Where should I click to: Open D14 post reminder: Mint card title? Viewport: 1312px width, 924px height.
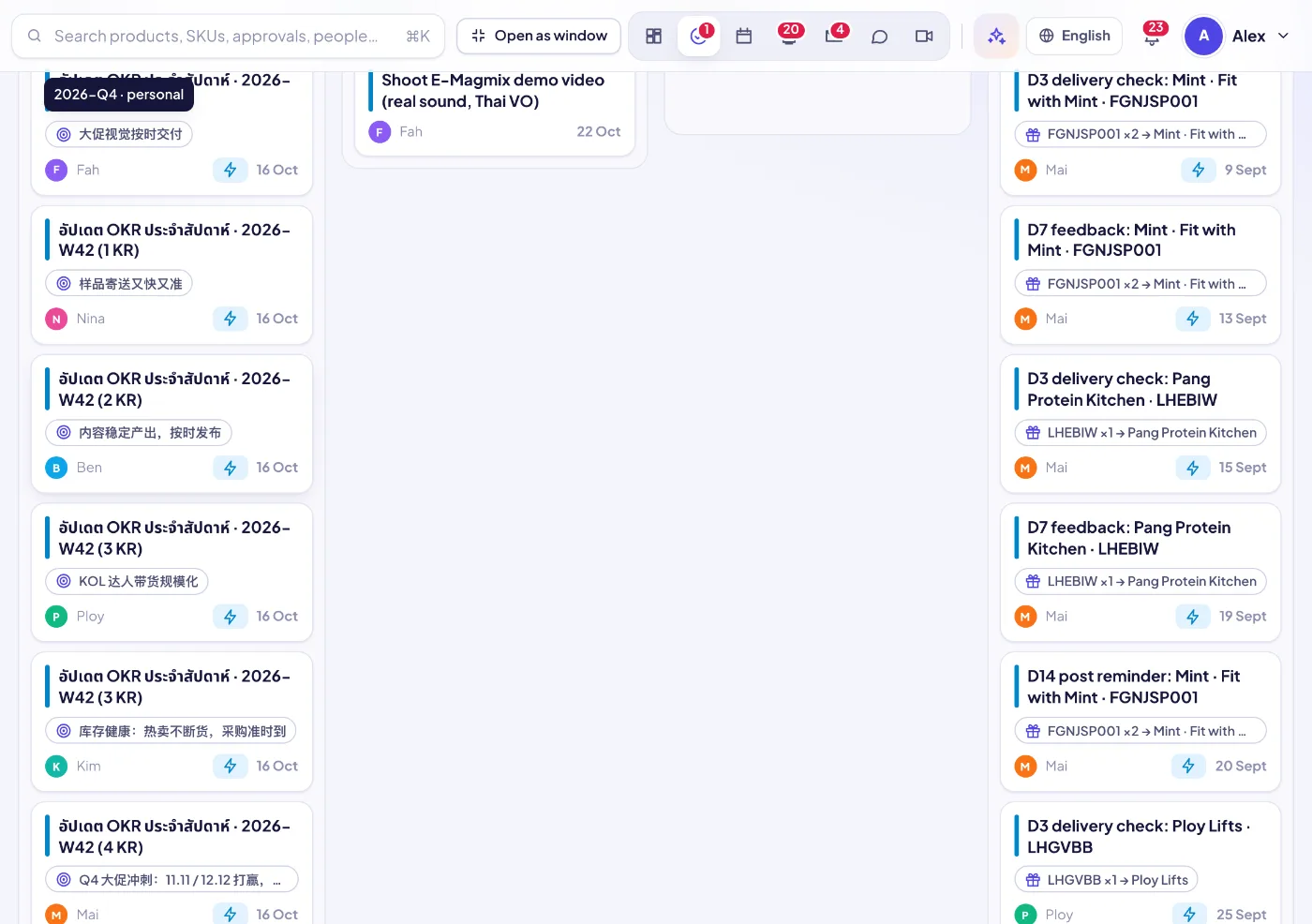click(1133, 687)
